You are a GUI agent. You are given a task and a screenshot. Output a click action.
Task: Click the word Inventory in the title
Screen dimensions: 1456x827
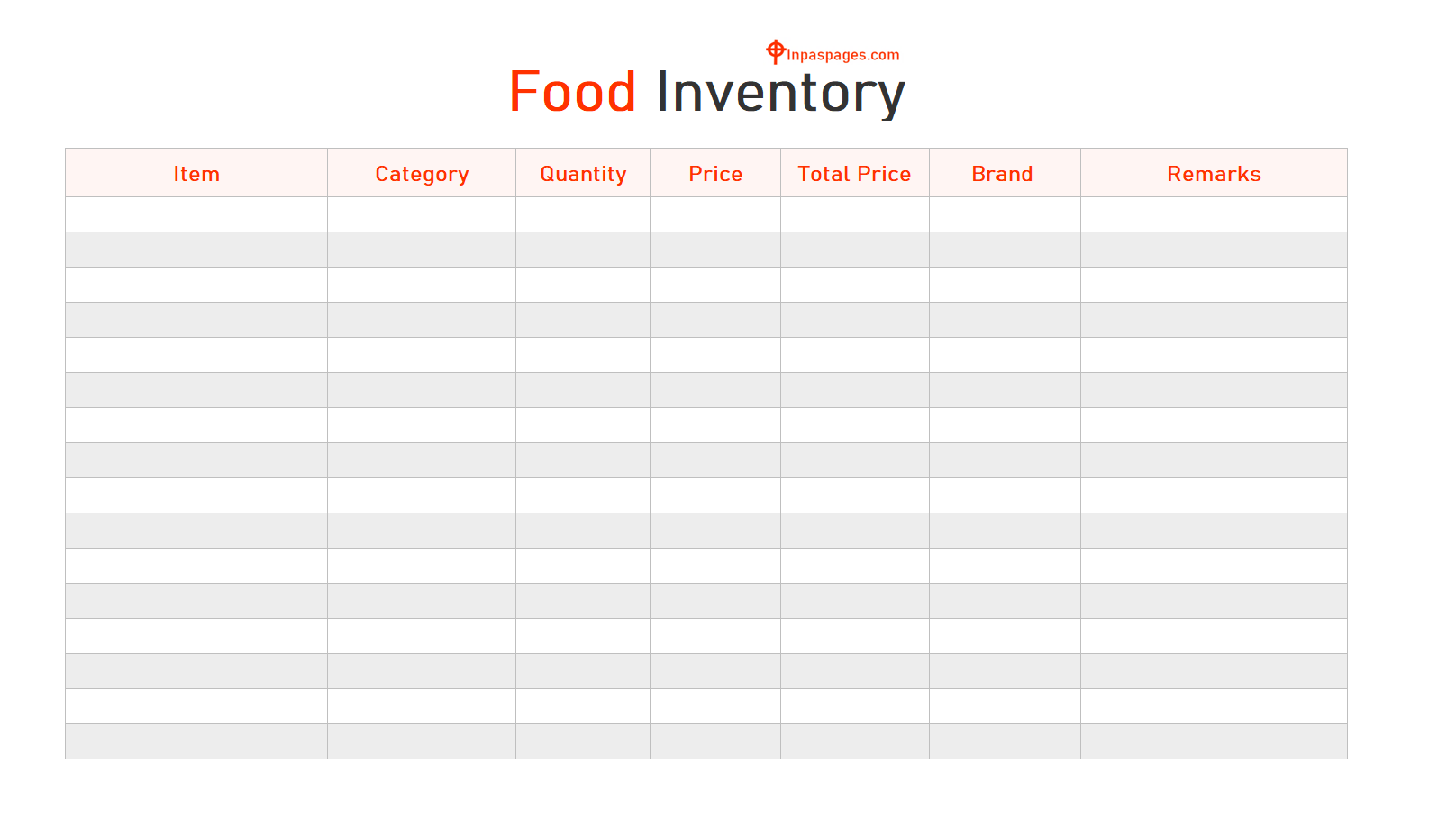click(779, 92)
